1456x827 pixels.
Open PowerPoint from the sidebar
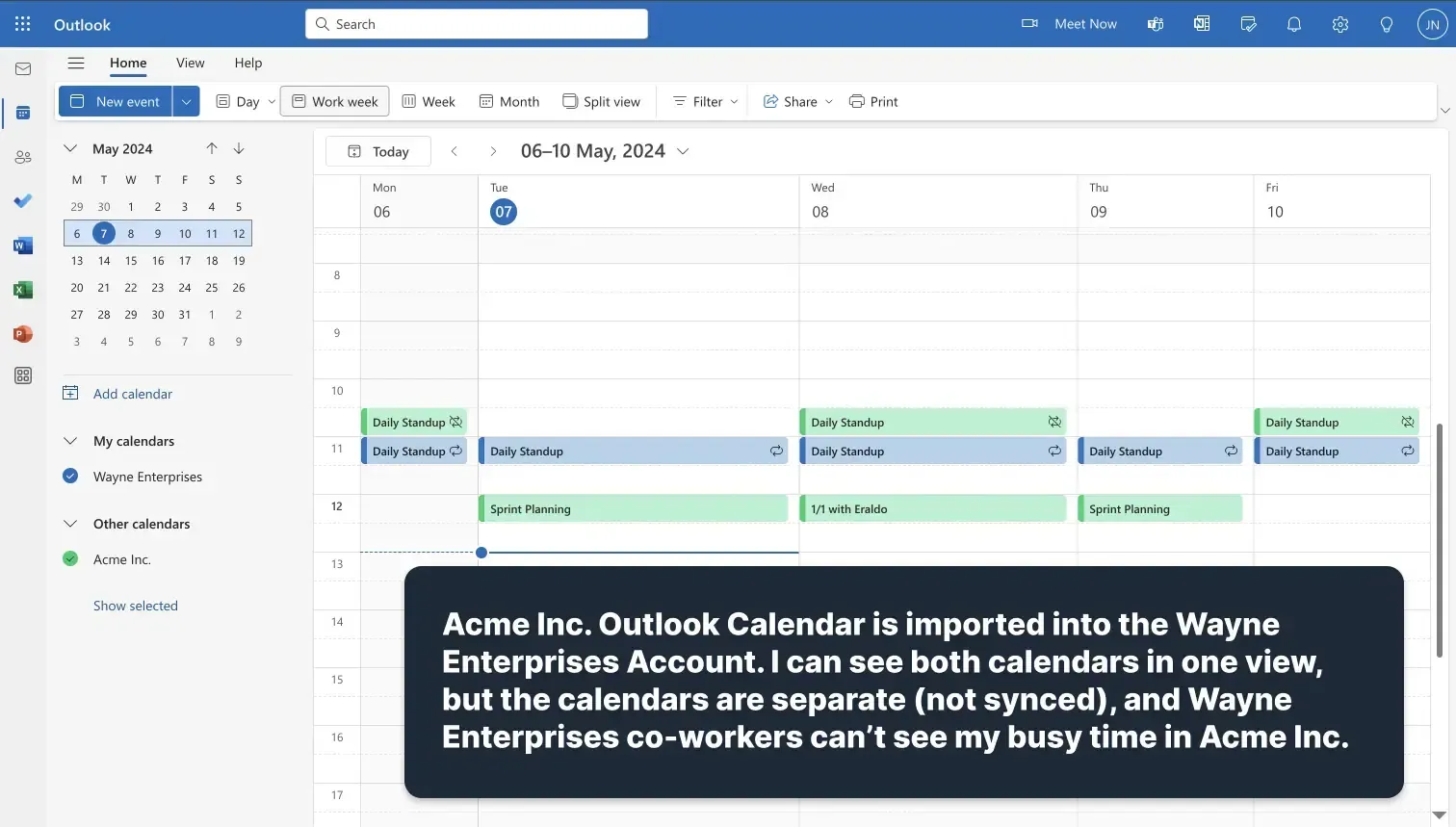[x=23, y=333]
